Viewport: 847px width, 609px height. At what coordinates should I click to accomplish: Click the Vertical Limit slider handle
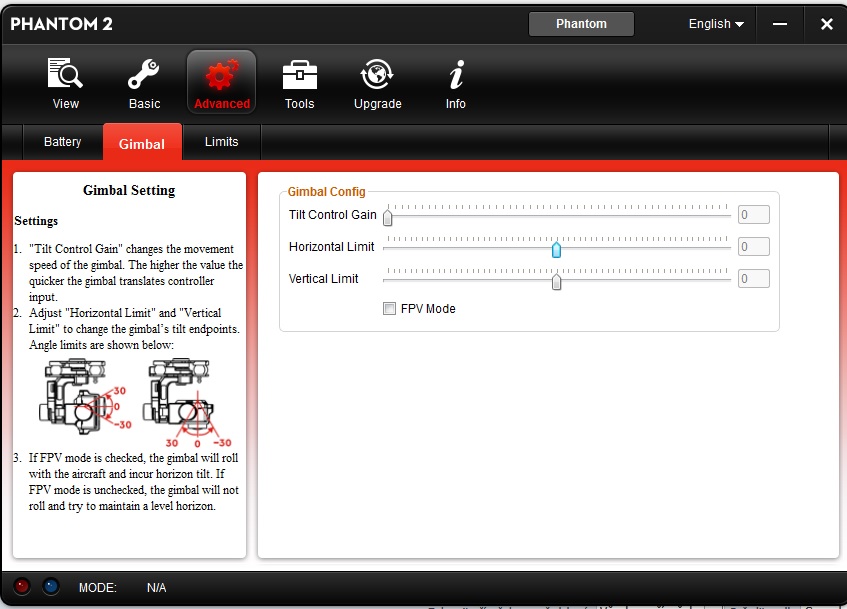[x=556, y=281]
